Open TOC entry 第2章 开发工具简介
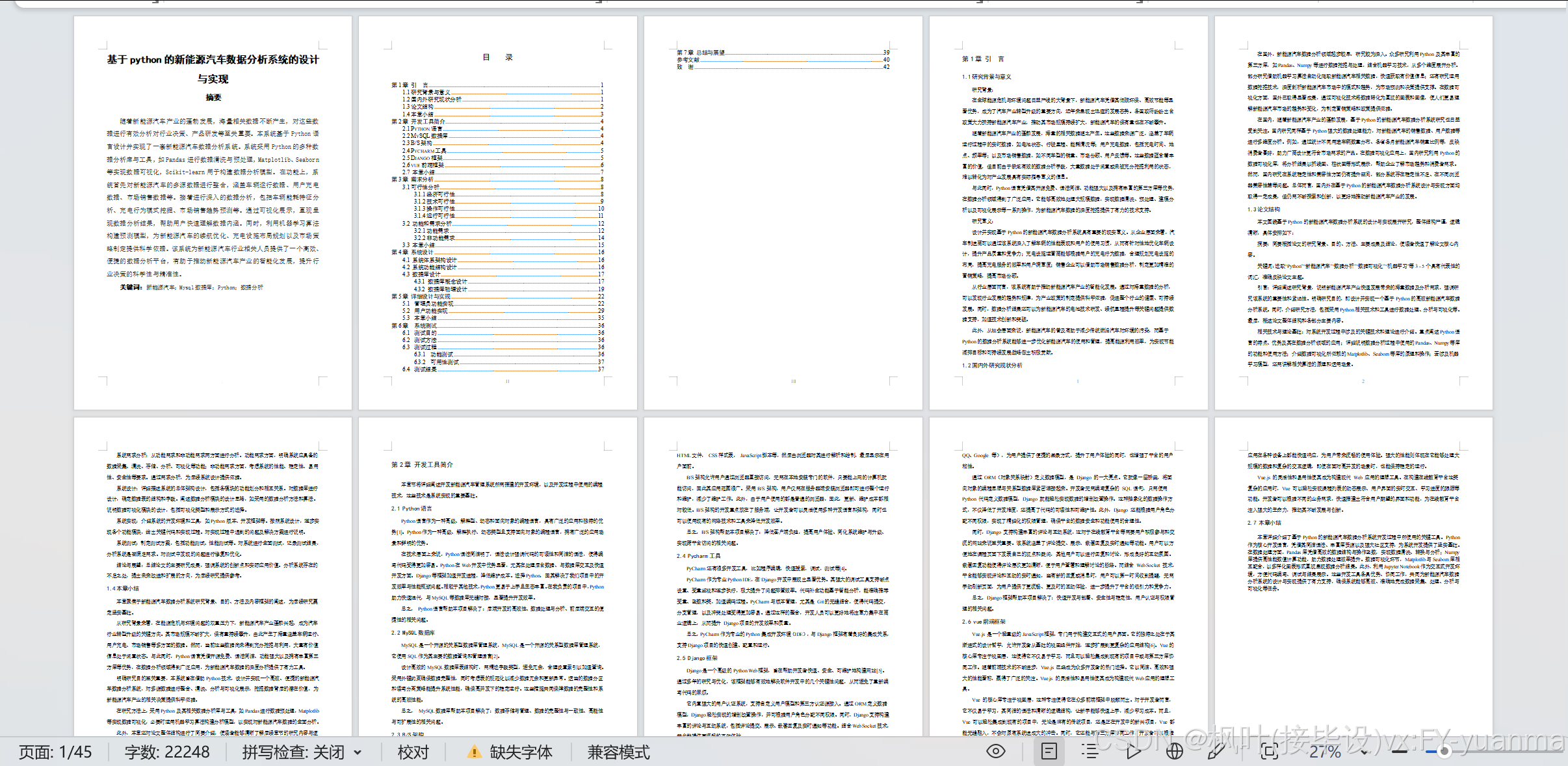1568x766 pixels. click(419, 122)
